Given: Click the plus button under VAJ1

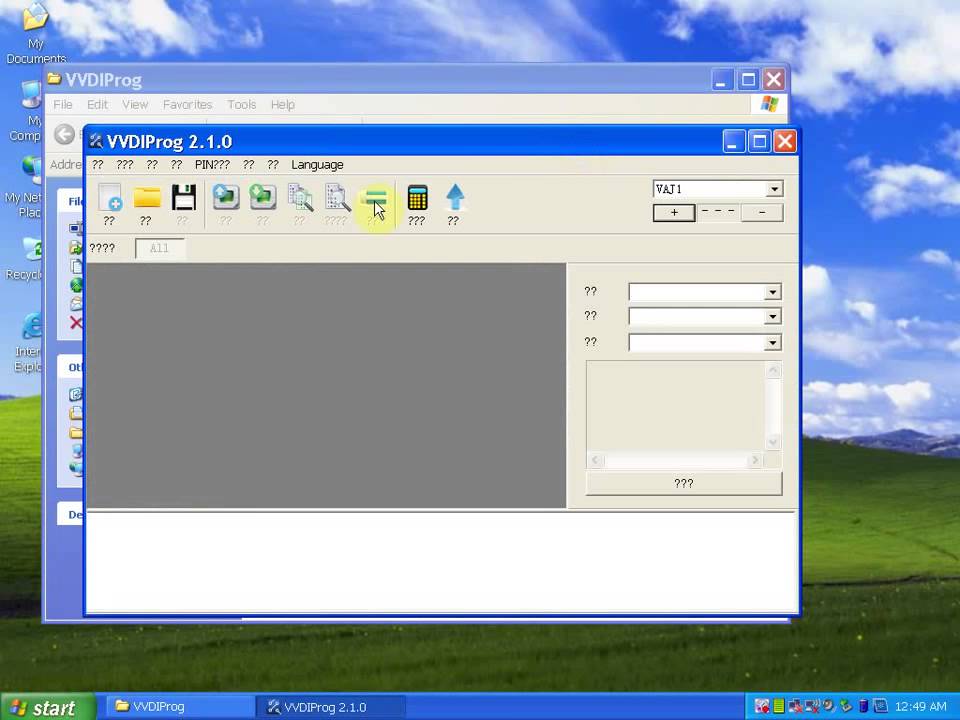Looking at the screenshot, I should (674, 213).
